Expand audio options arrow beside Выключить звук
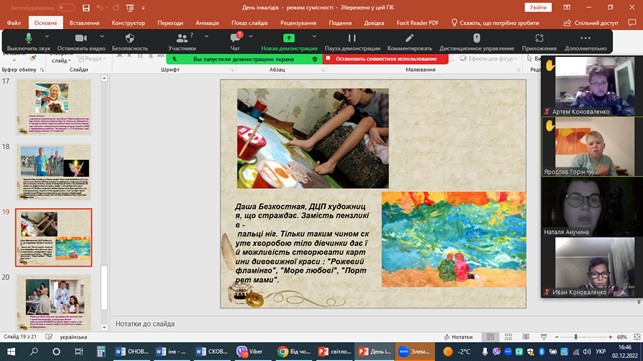643x361 pixels. (47, 37)
